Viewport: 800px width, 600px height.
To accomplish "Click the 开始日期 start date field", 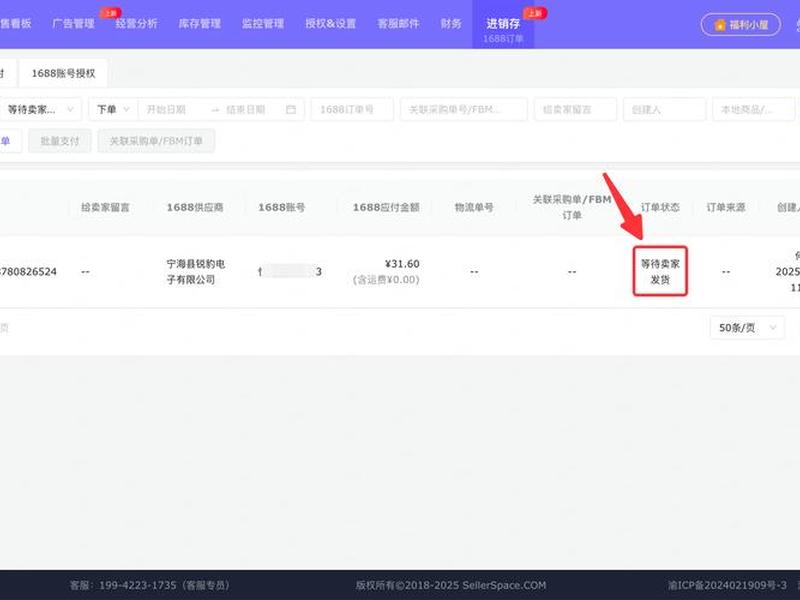I will [173, 109].
